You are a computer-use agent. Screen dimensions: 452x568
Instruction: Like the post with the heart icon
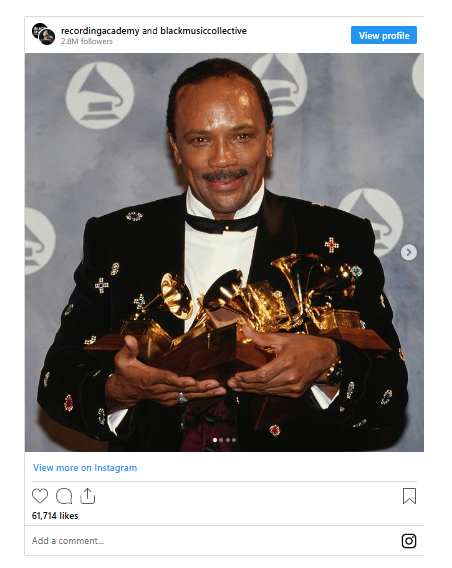pos(40,496)
